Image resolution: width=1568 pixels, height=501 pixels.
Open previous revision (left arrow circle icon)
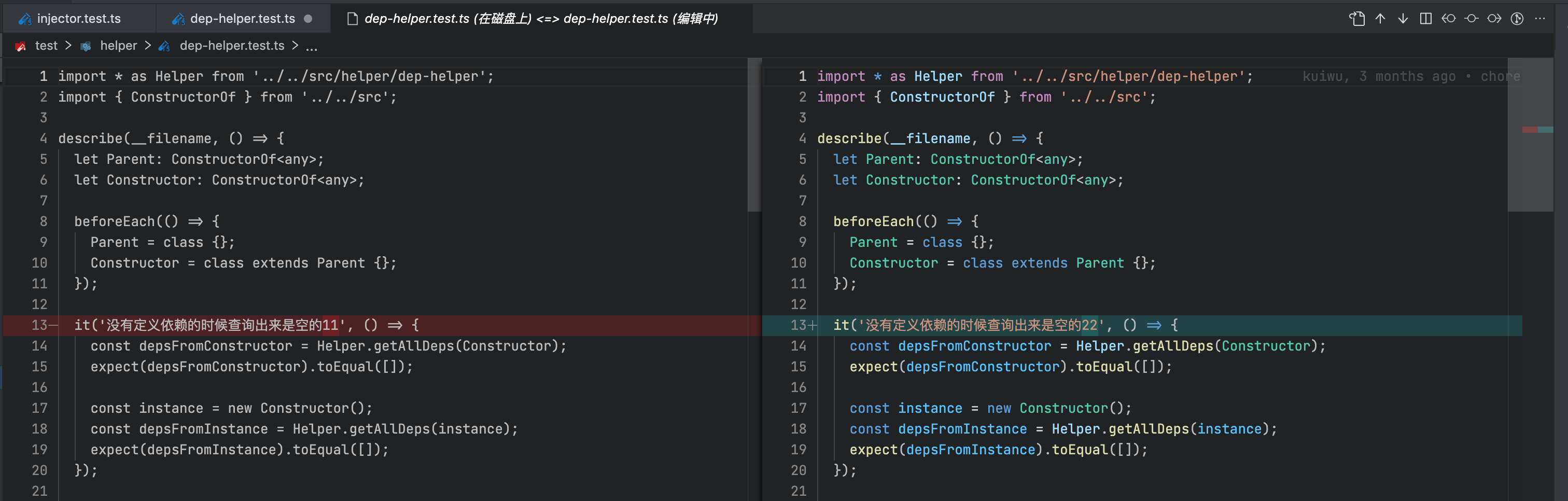tap(1449, 19)
